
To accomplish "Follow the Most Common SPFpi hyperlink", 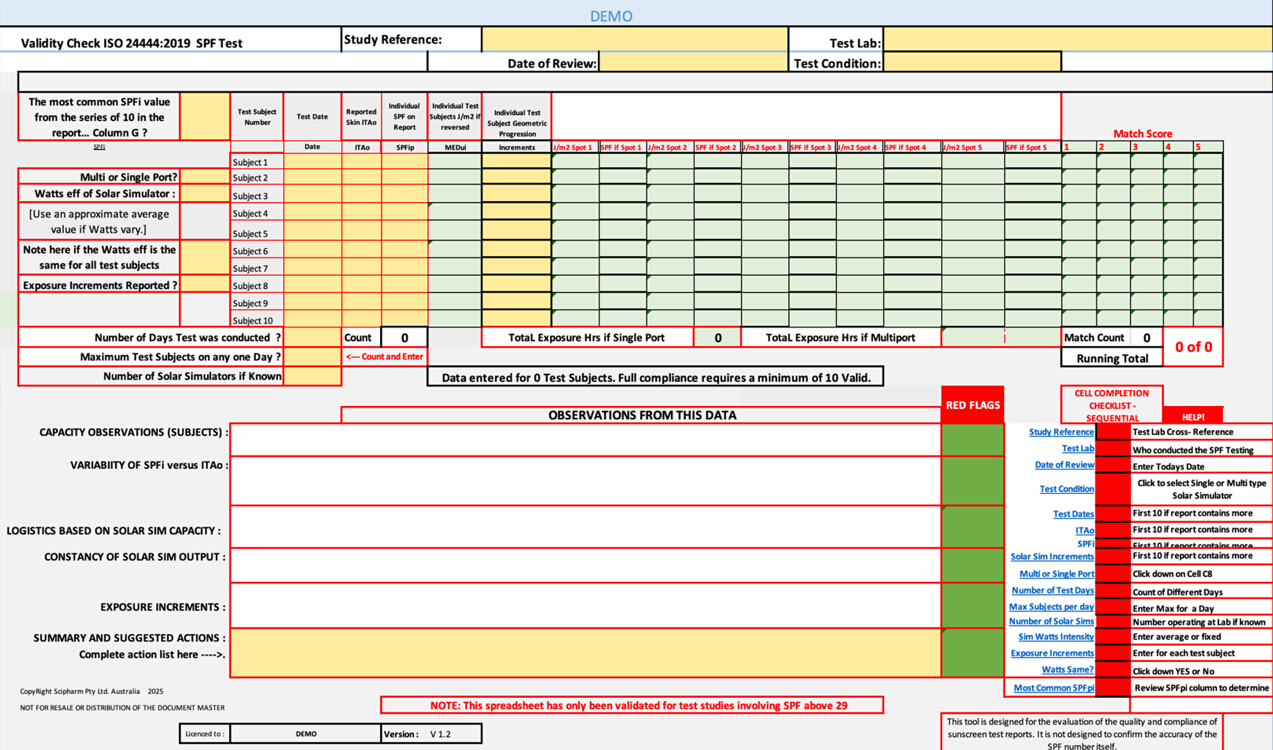I will [1053, 687].
